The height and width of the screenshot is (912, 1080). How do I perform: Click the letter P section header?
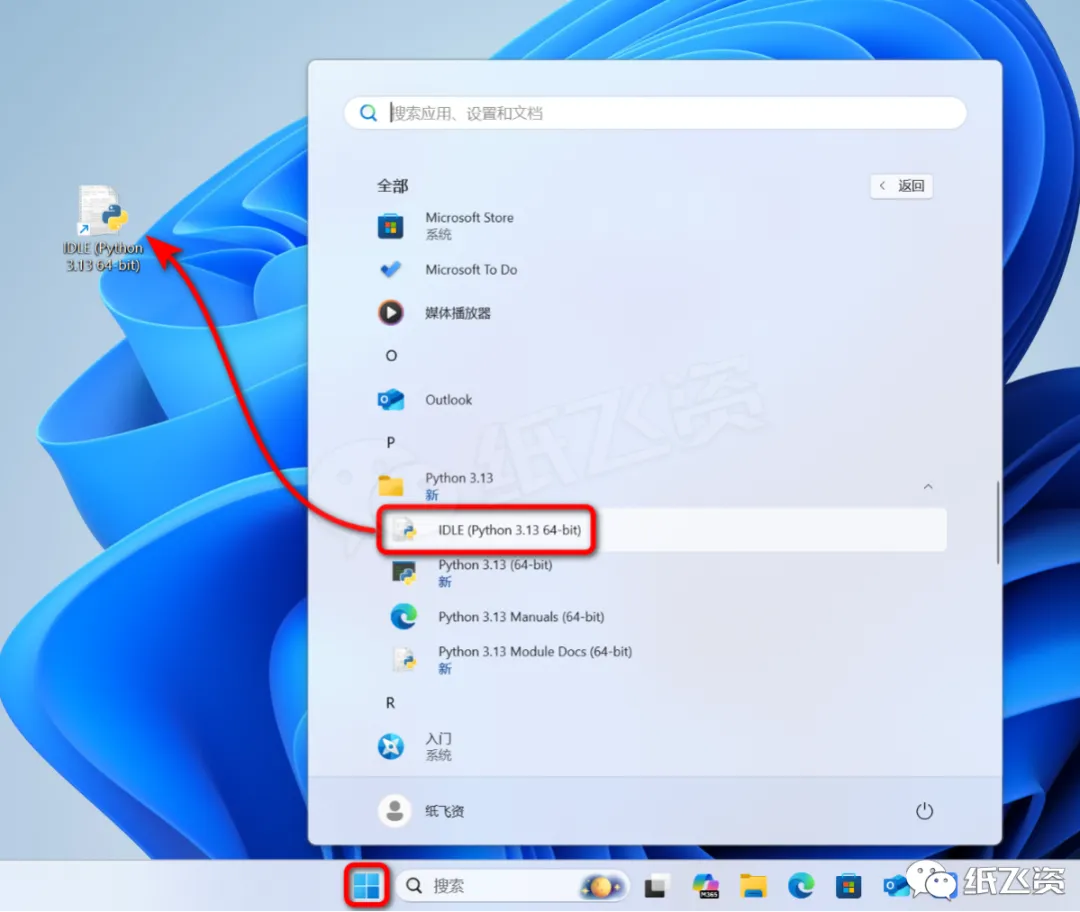tap(391, 443)
